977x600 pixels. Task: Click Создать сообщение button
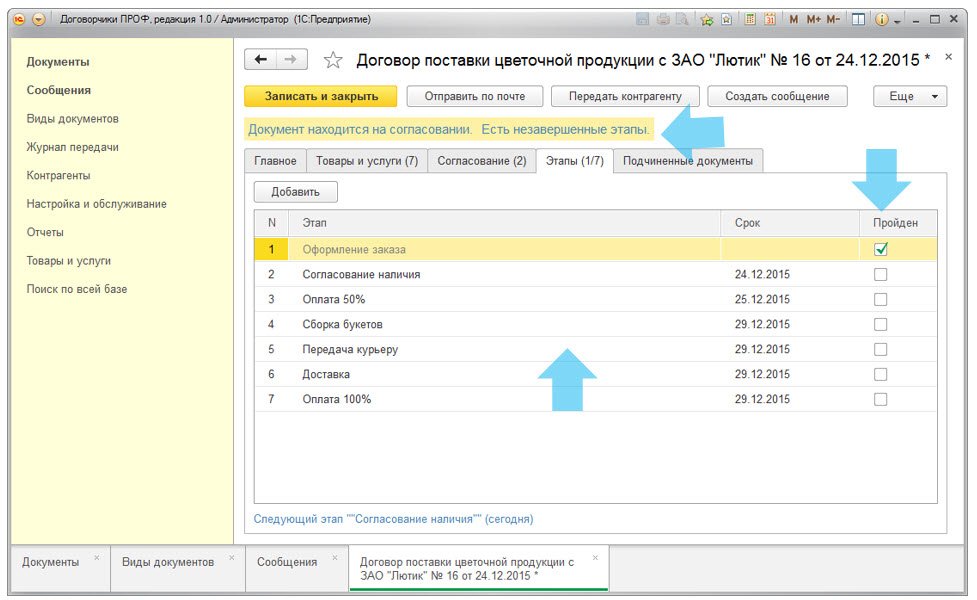[777, 97]
